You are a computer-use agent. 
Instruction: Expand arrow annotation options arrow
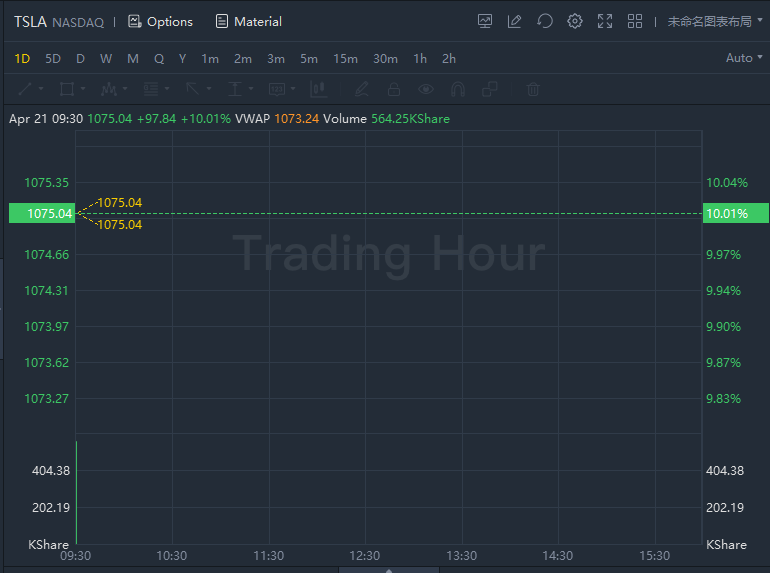click(x=209, y=89)
